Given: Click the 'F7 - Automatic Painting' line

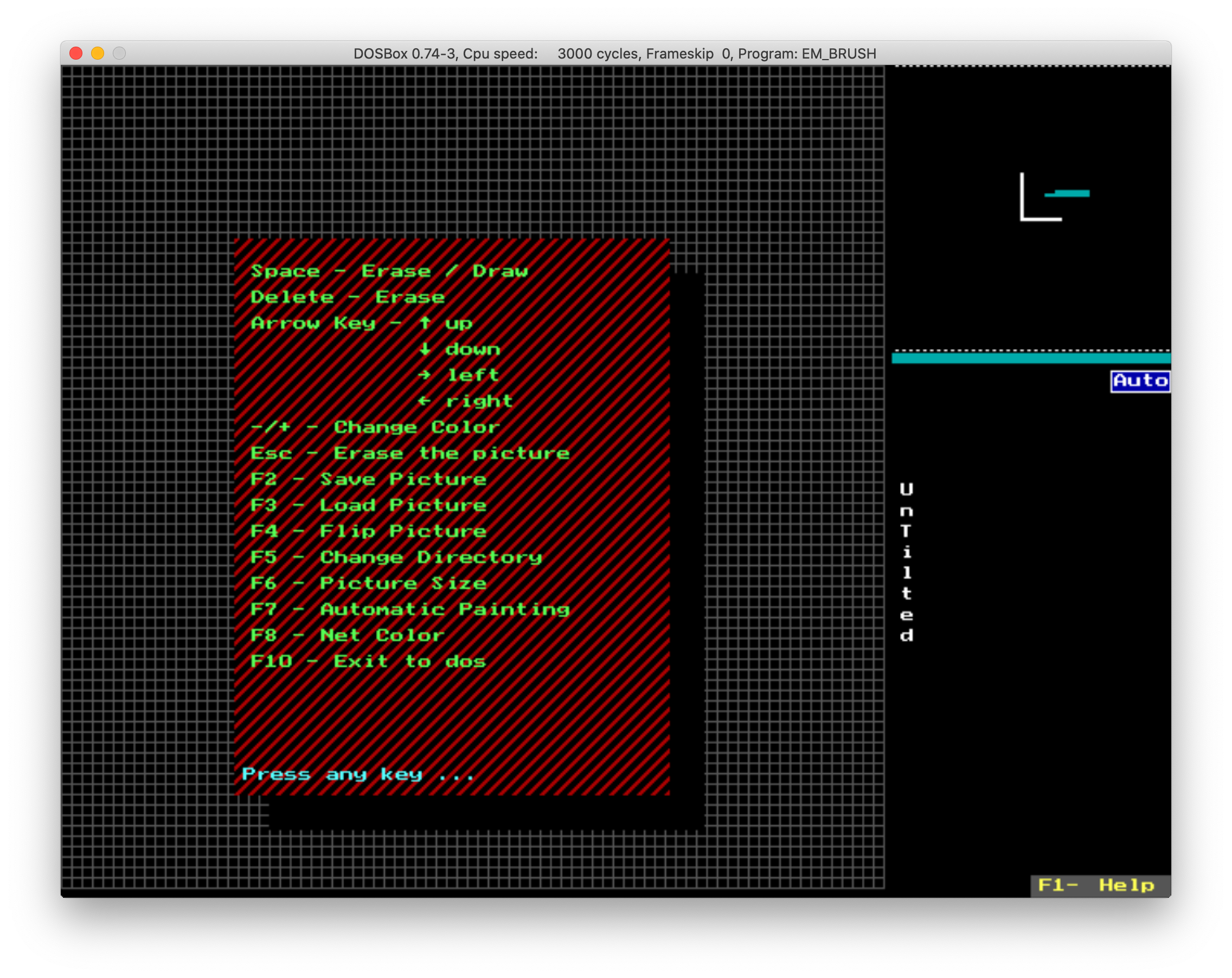Looking at the screenshot, I should coord(410,609).
